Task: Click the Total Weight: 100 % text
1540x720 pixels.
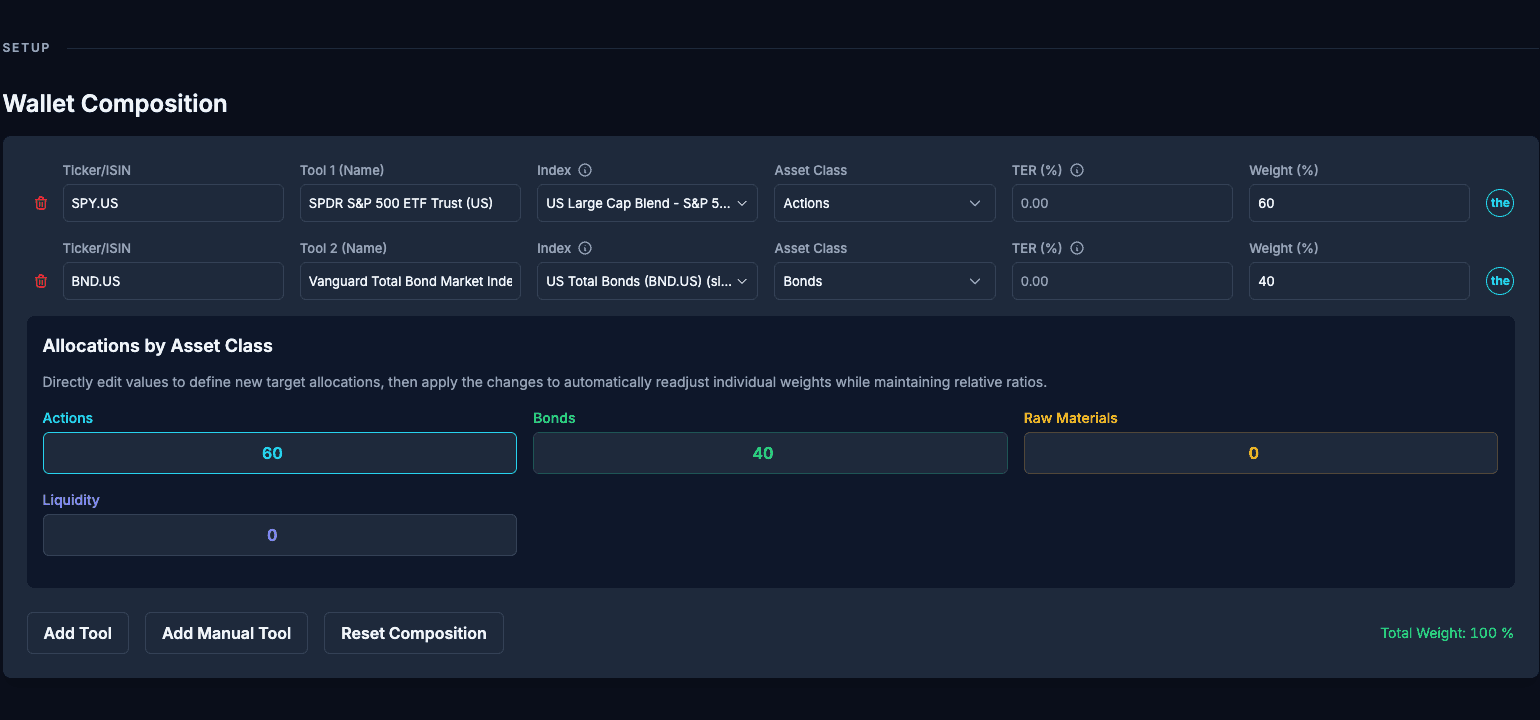Action: click(x=1447, y=633)
